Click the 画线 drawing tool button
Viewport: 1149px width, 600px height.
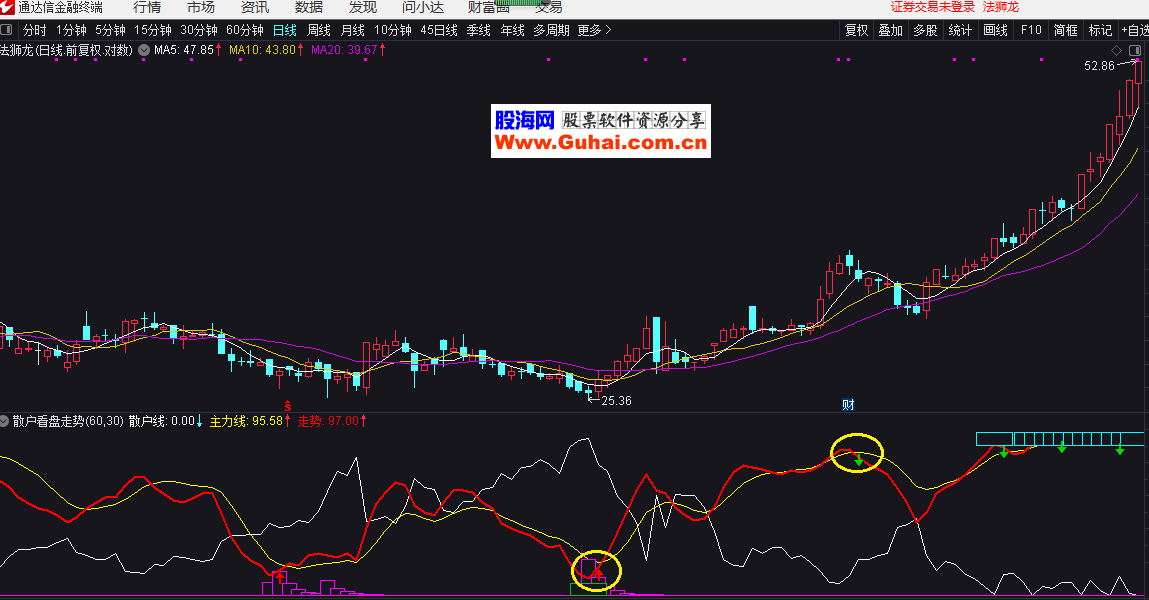[995, 30]
